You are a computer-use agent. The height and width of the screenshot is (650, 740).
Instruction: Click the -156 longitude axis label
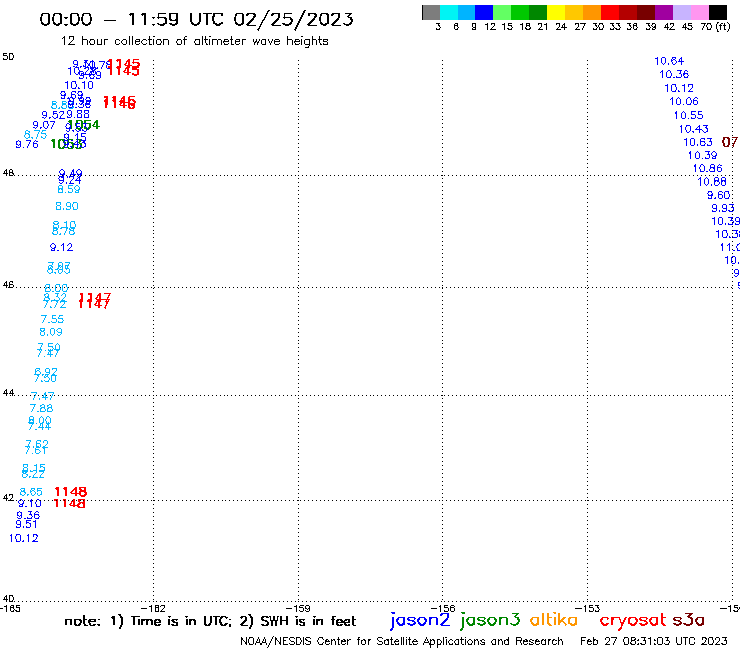[443, 608]
